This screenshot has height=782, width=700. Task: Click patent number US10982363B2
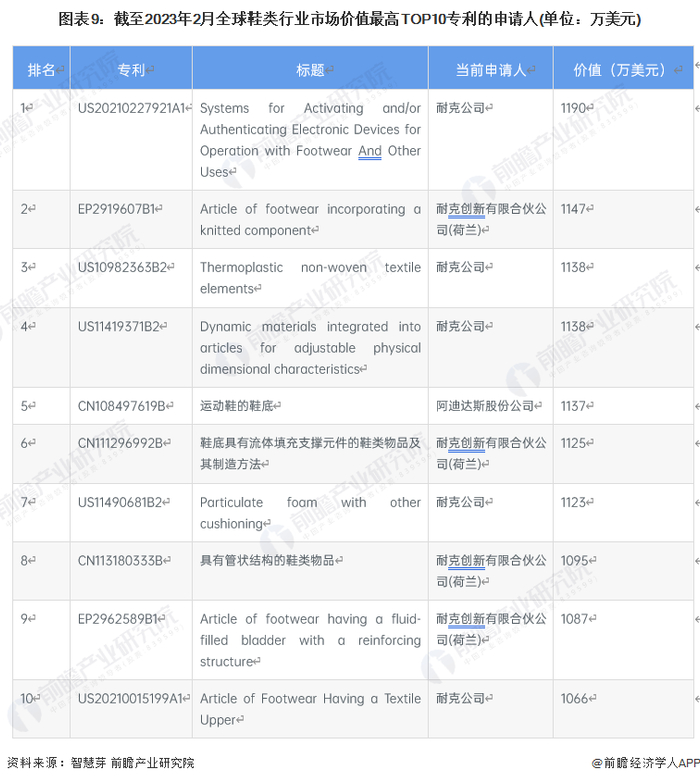pos(122,267)
